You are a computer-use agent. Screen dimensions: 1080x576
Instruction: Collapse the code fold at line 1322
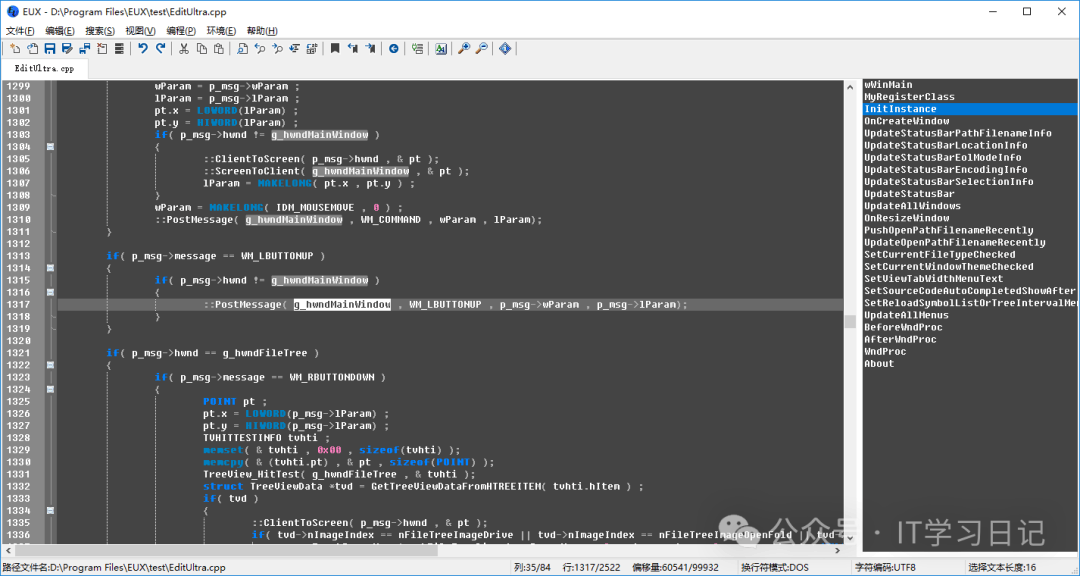pyautogui.click(x=50, y=365)
